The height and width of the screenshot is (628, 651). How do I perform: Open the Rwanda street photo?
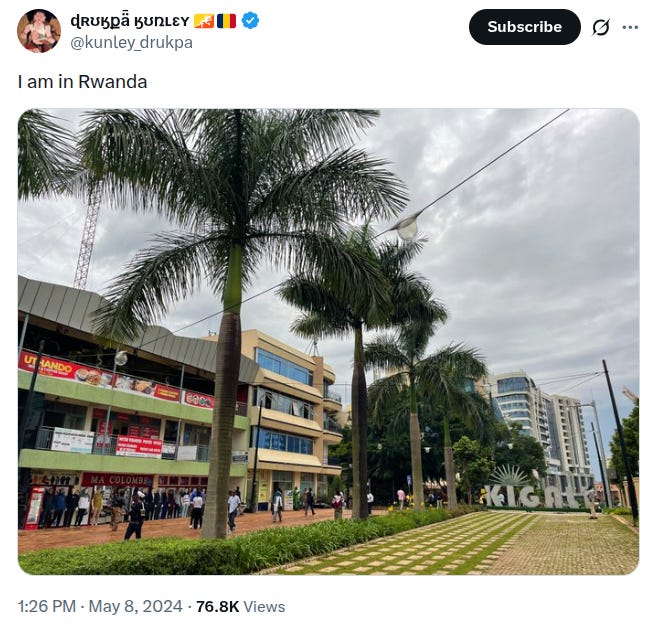[328, 342]
